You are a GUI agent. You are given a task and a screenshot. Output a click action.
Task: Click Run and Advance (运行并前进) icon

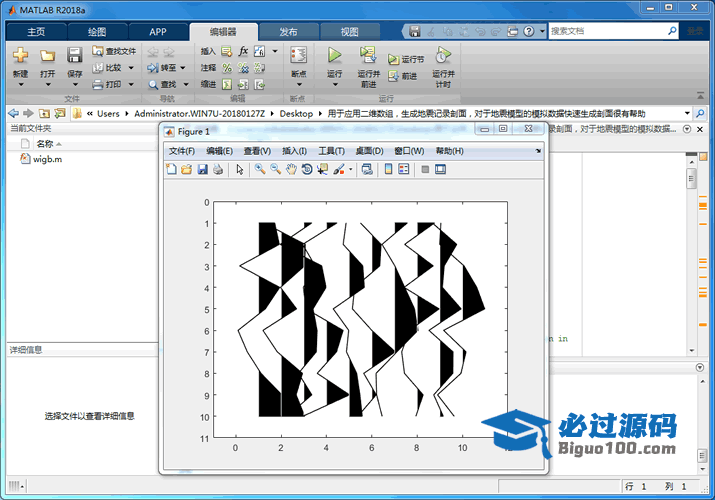(x=368, y=55)
